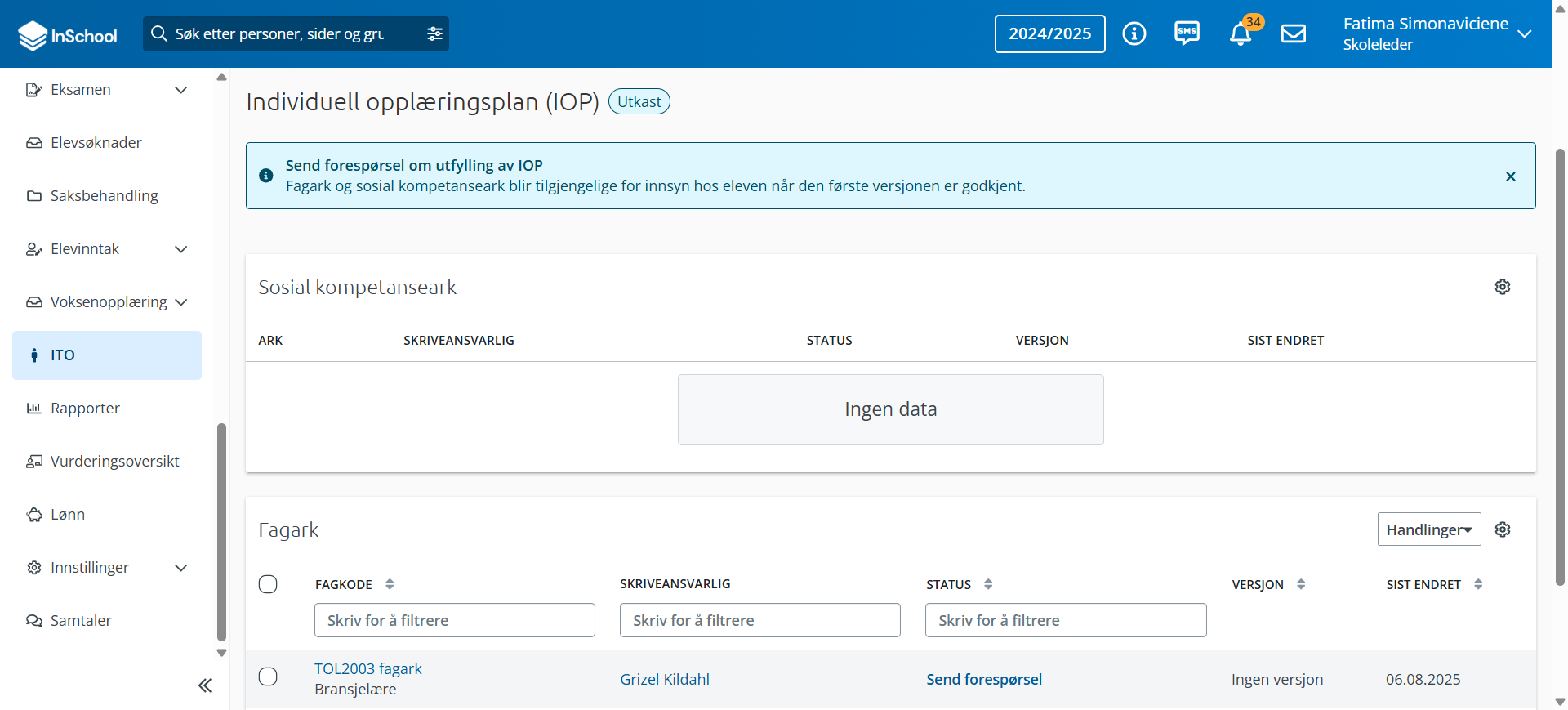Tick the TOL2003 fagark row checkbox

pos(268,677)
